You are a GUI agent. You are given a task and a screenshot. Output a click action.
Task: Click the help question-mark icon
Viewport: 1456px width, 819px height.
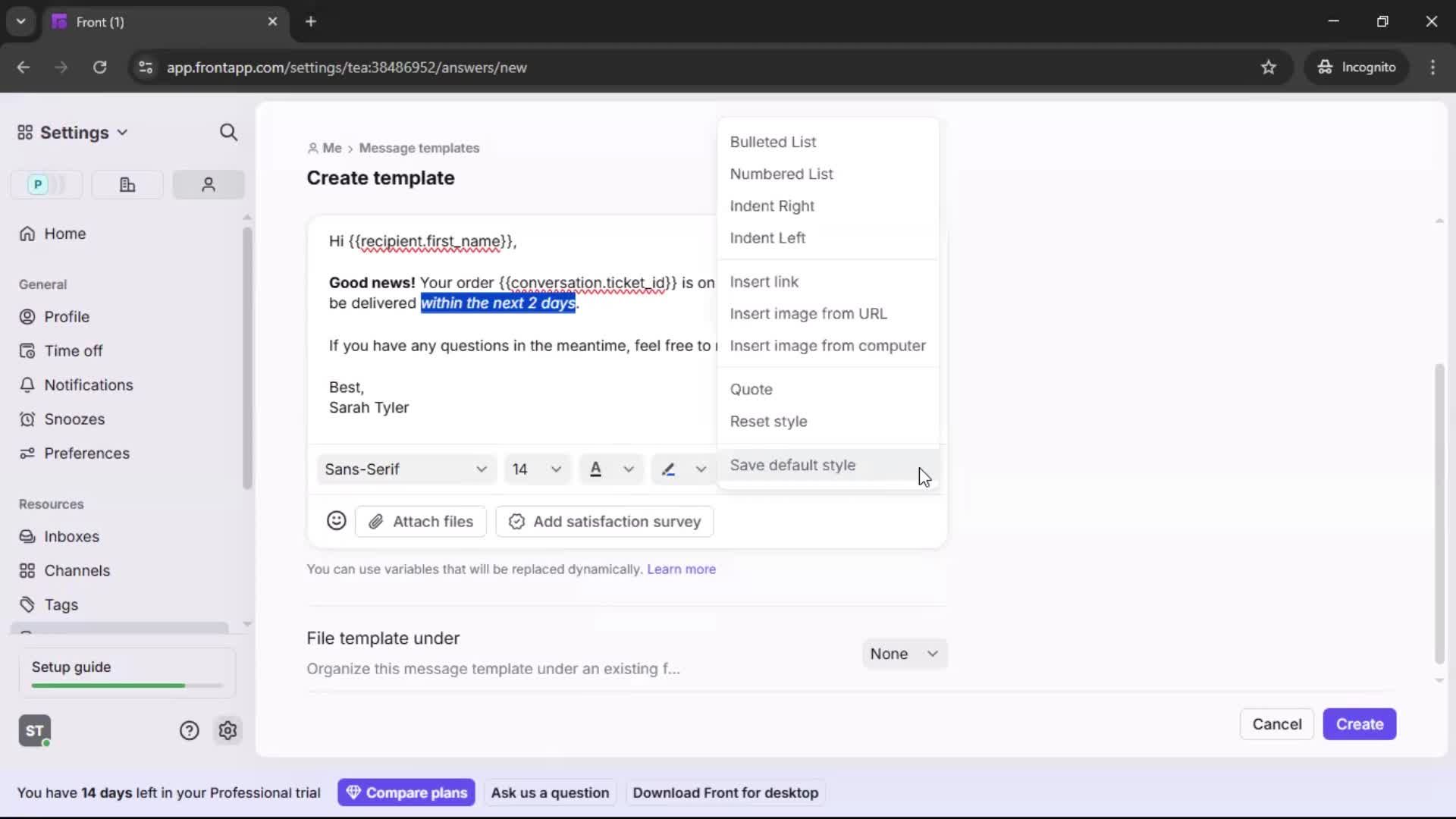[x=189, y=730]
